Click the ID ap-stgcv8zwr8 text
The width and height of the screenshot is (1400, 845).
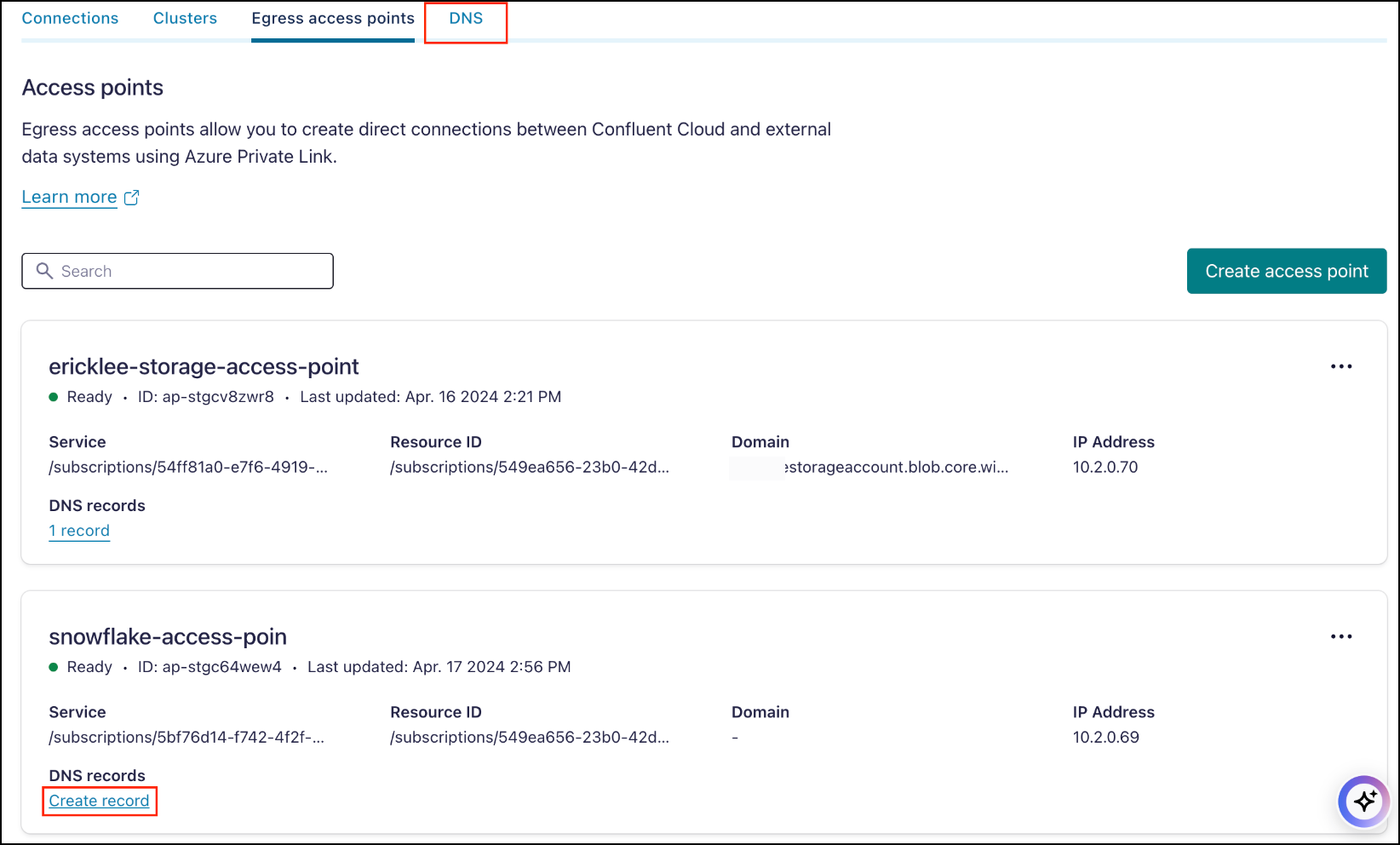click(x=205, y=397)
